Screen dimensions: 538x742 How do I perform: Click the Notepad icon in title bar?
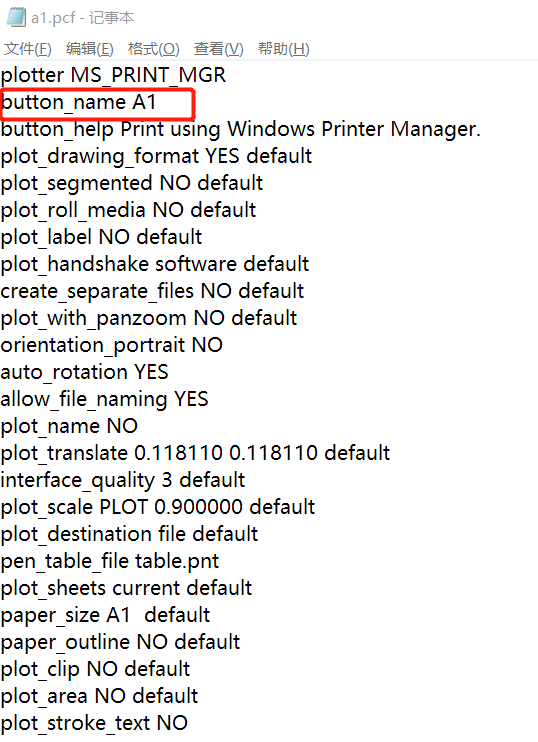click(16, 18)
